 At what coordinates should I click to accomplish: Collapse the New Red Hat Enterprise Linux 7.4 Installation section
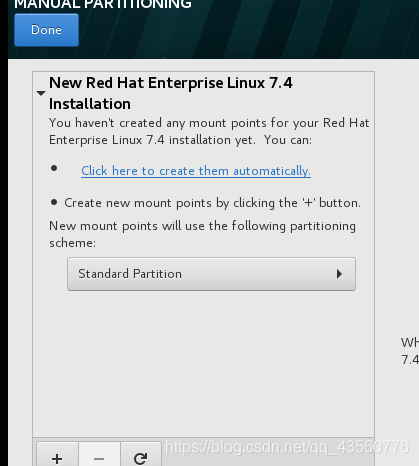[x=41, y=94]
